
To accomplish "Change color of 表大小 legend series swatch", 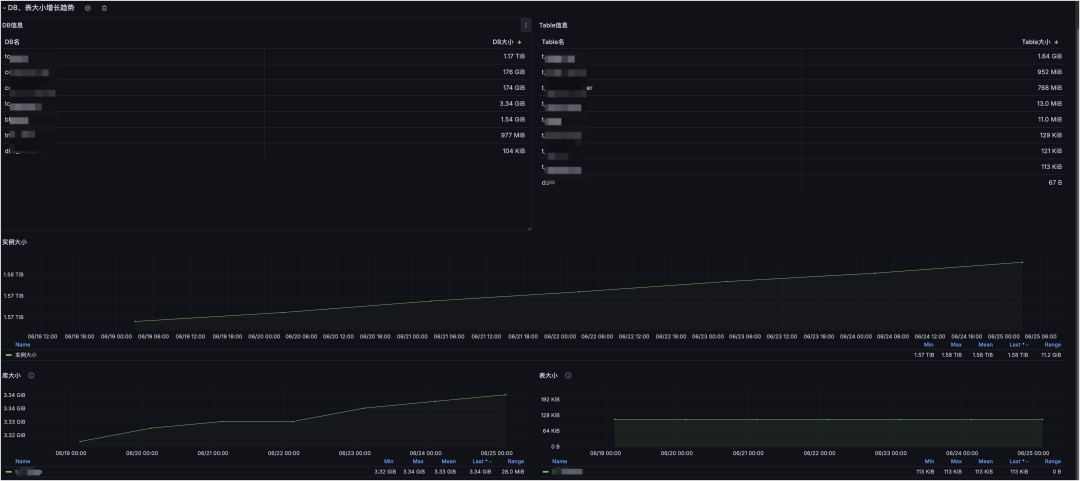I will point(546,472).
